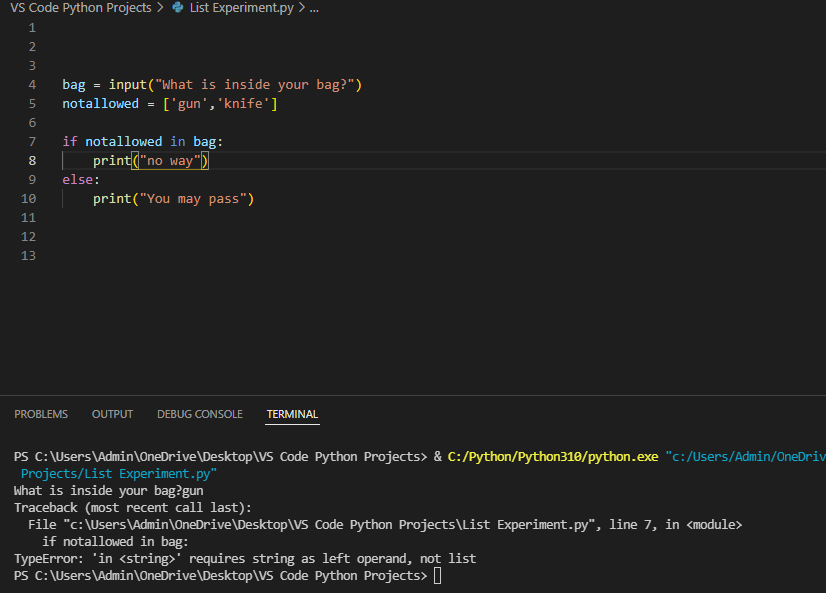
Task: Place cursor in print("You may pass") line
Action: click(173, 199)
